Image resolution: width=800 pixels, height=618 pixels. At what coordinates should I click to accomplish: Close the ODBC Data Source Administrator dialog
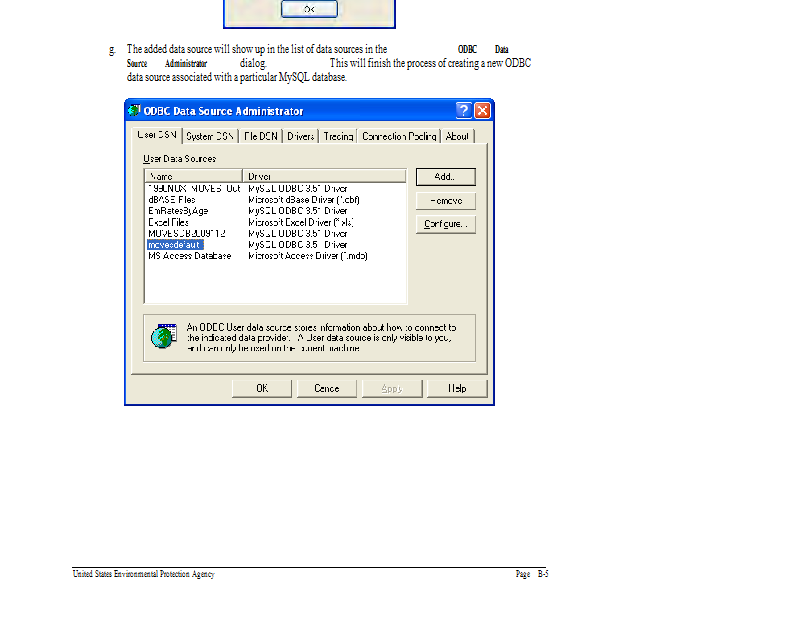point(482,110)
